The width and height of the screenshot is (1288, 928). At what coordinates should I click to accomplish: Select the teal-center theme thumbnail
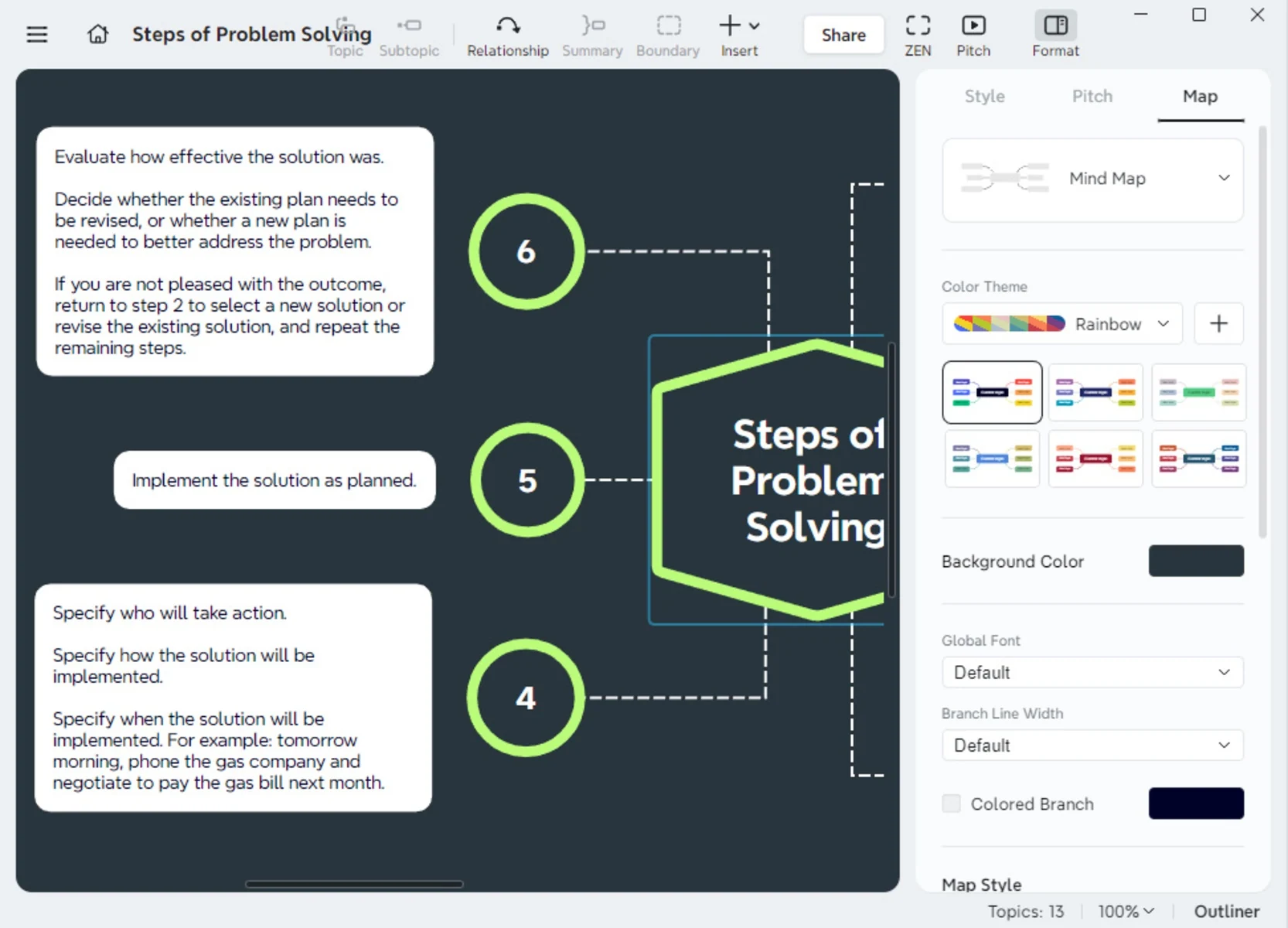(x=1198, y=459)
